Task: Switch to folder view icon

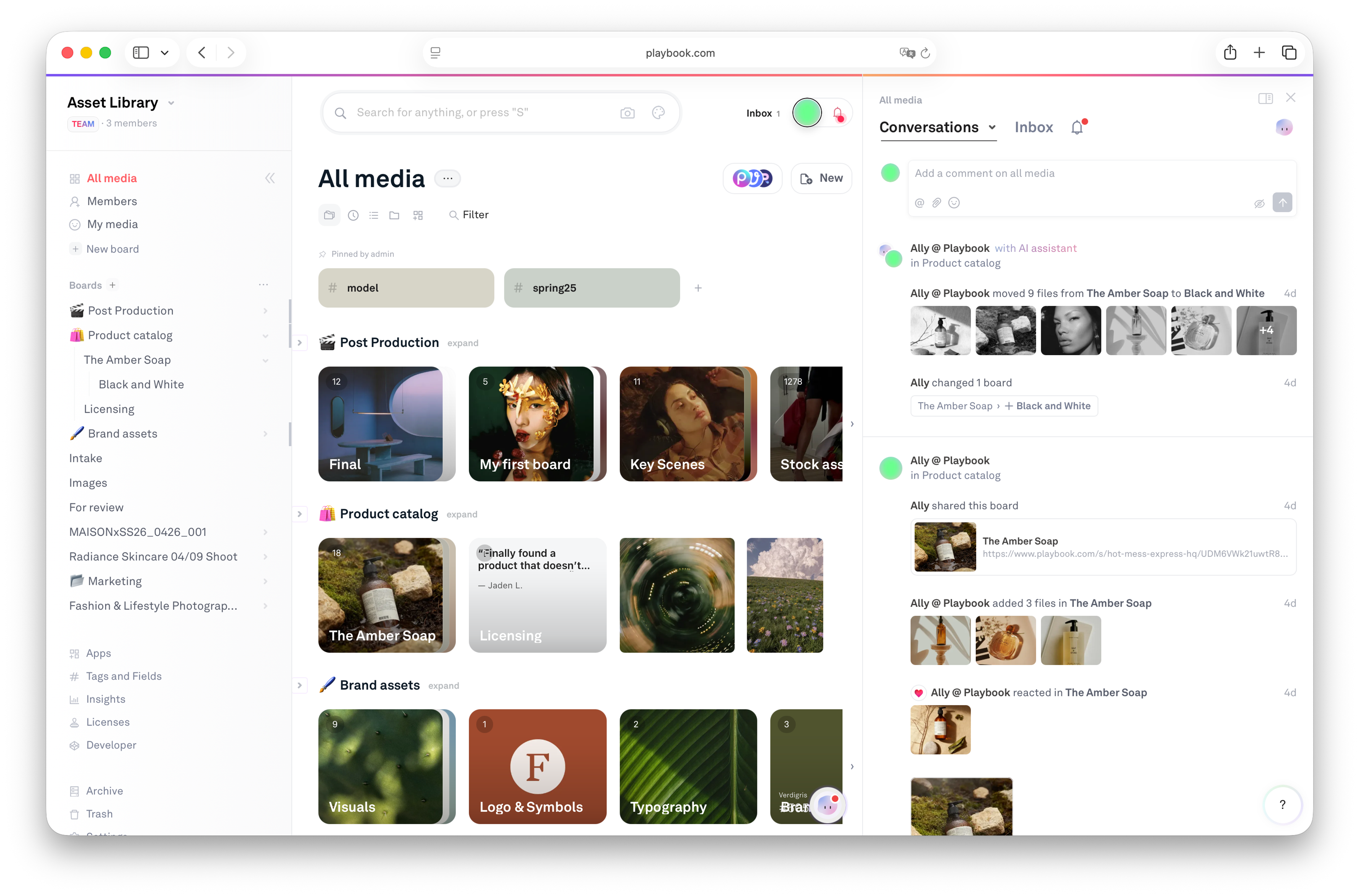Action: [x=394, y=215]
